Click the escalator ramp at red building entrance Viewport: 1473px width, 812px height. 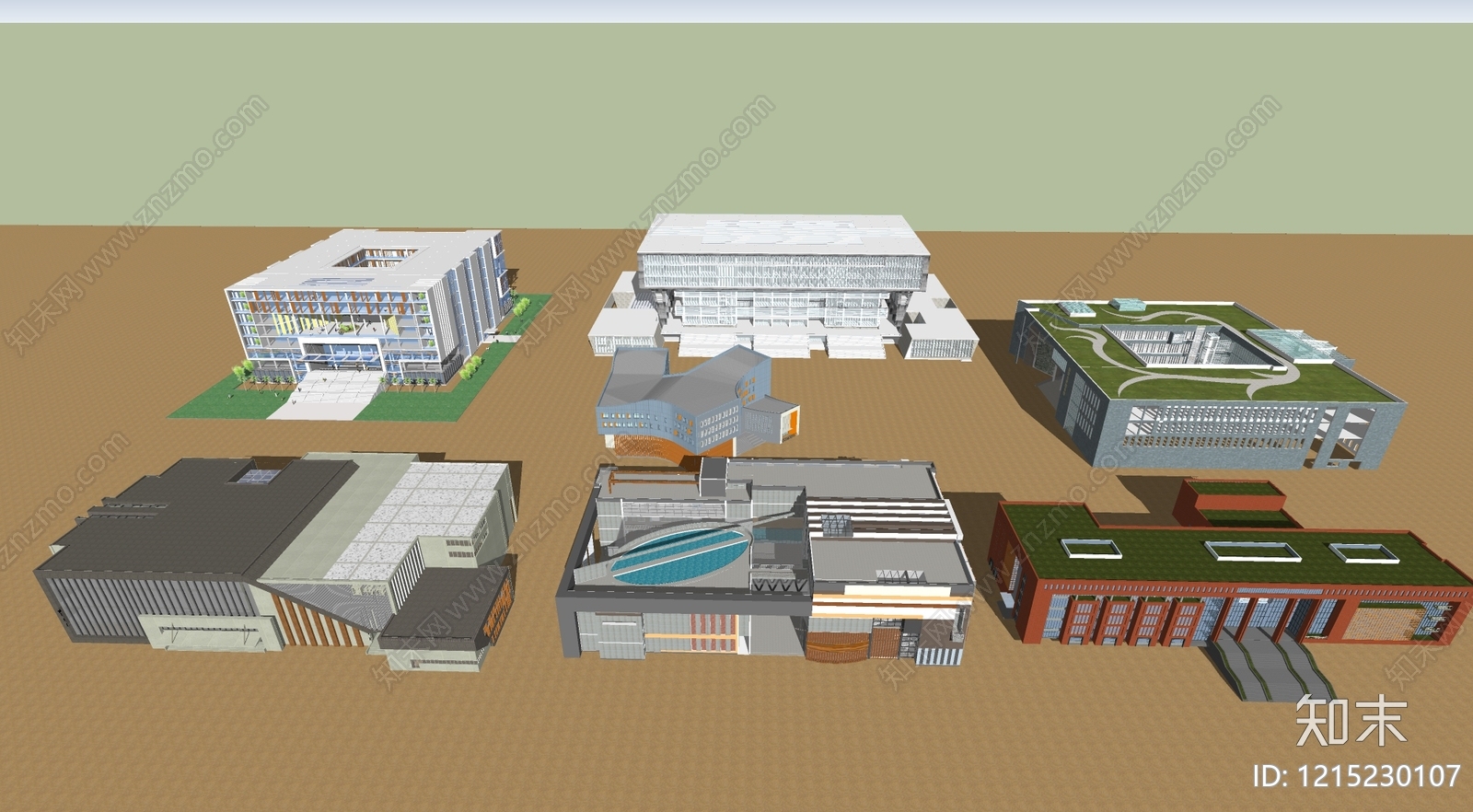1270,667
